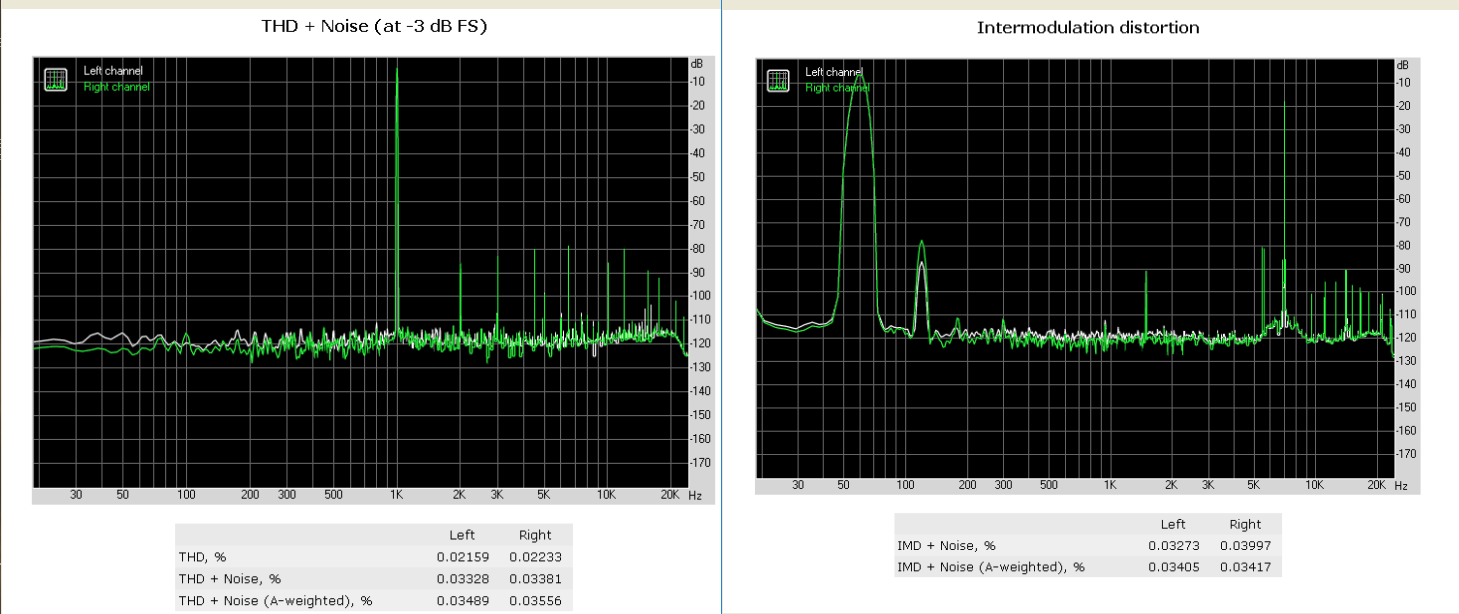Click the grid icon in the THD graph
The image size is (1459, 614).
(x=56, y=79)
